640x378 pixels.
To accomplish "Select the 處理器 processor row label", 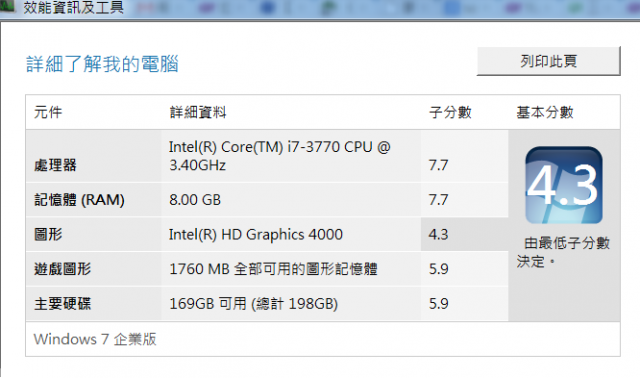I will click(56, 165).
